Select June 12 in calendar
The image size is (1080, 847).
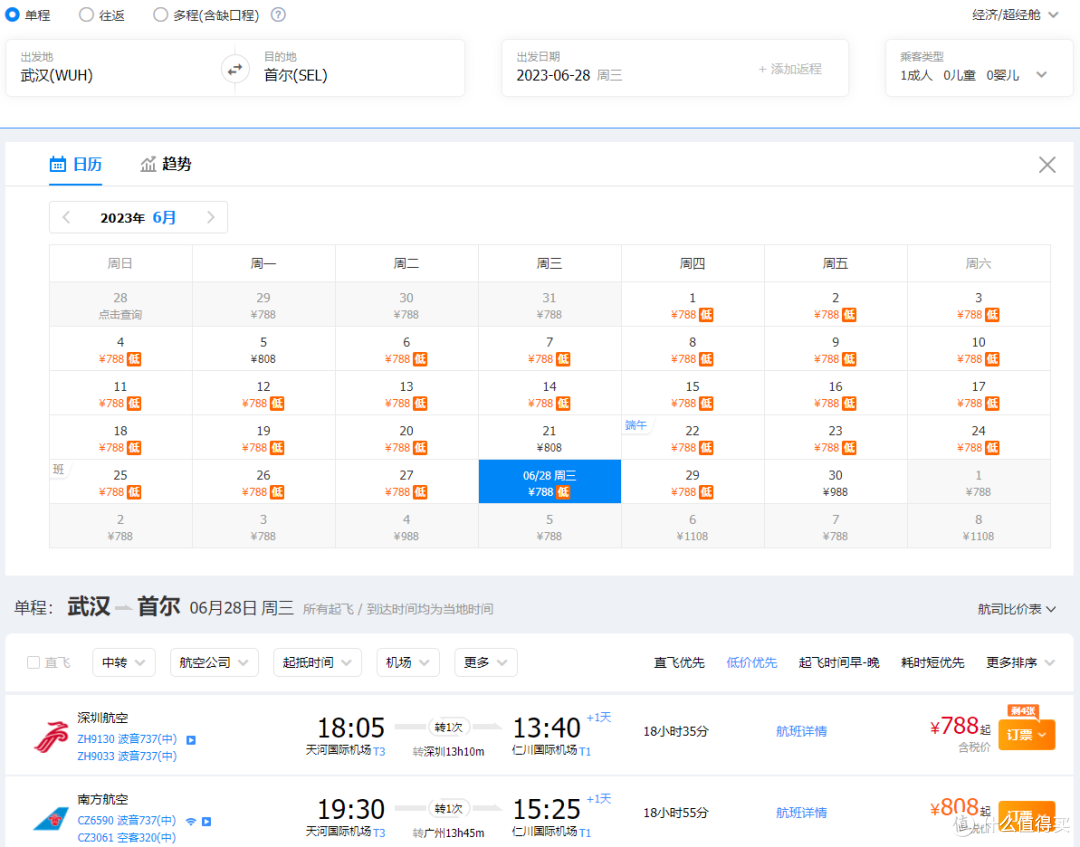pos(264,393)
